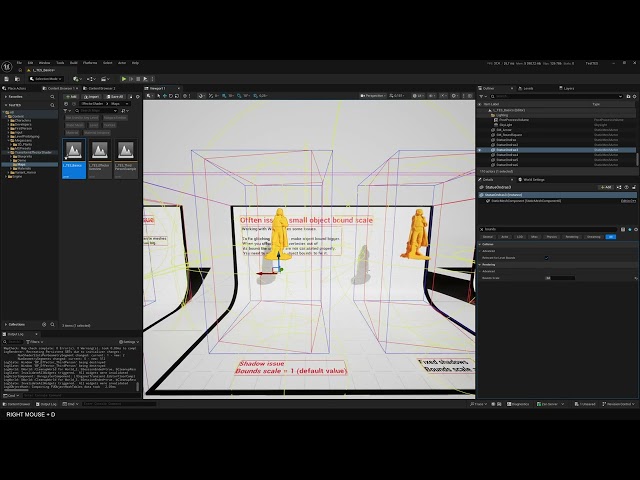Click the Content Browser settings gear icon

138,97
